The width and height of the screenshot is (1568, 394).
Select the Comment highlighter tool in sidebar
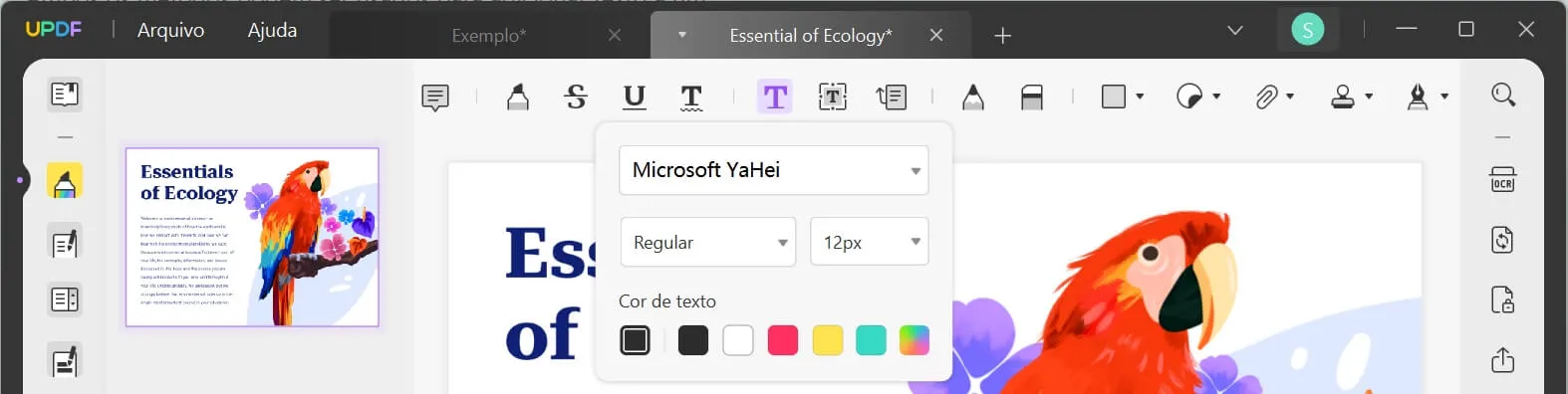(65, 182)
